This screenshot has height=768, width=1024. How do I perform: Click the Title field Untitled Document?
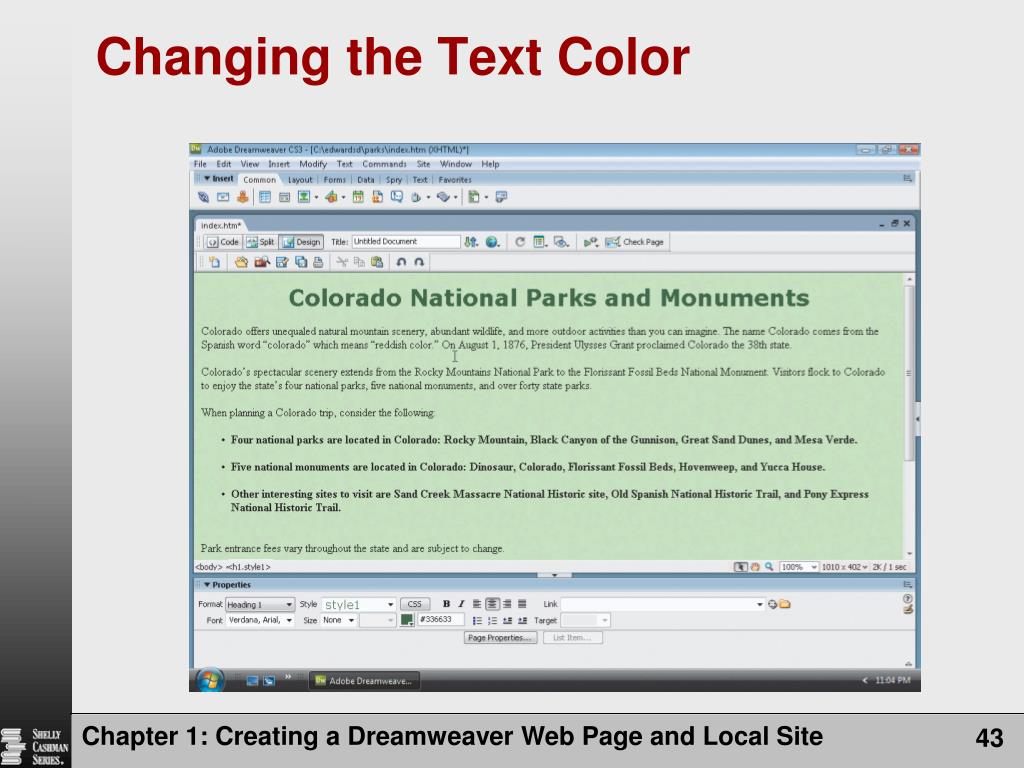point(406,242)
